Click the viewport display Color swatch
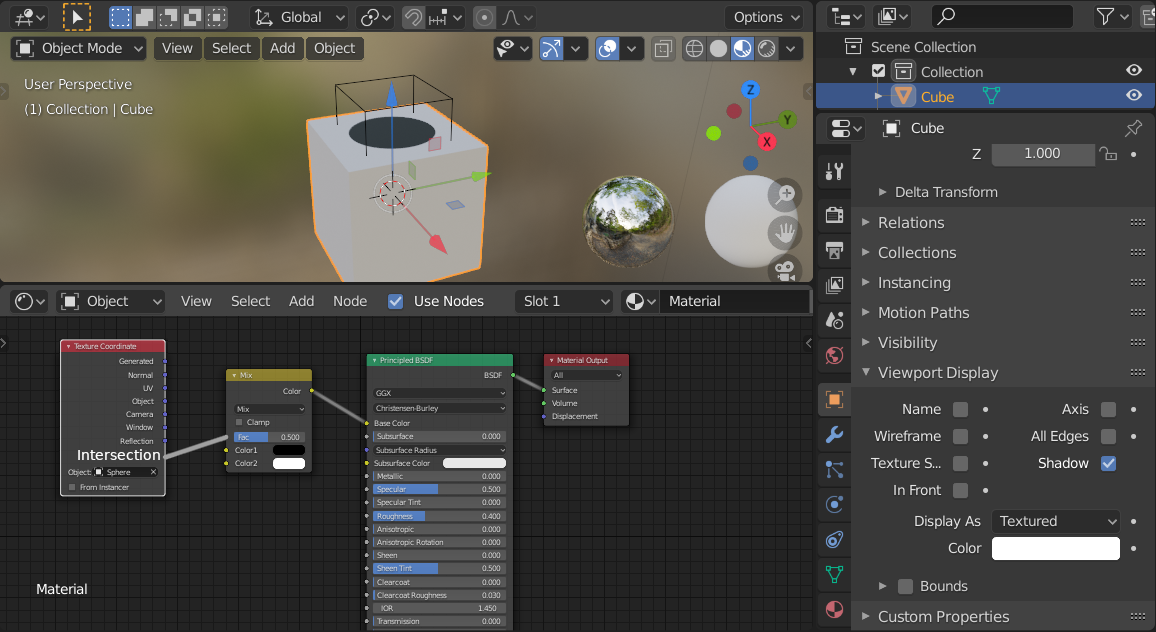Image resolution: width=1156 pixels, height=632 pixels. pyautogui.click(x=1056, y=549)
